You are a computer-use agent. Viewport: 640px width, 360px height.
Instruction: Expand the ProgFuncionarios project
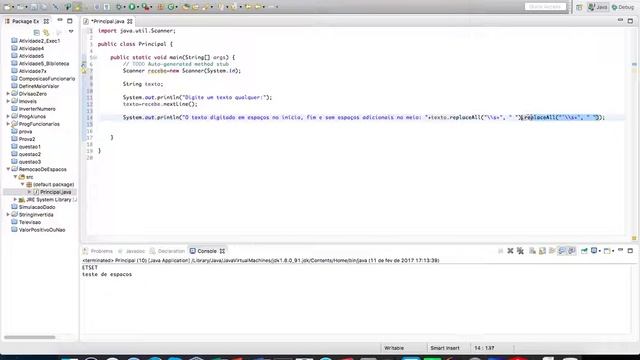[8, 124]
